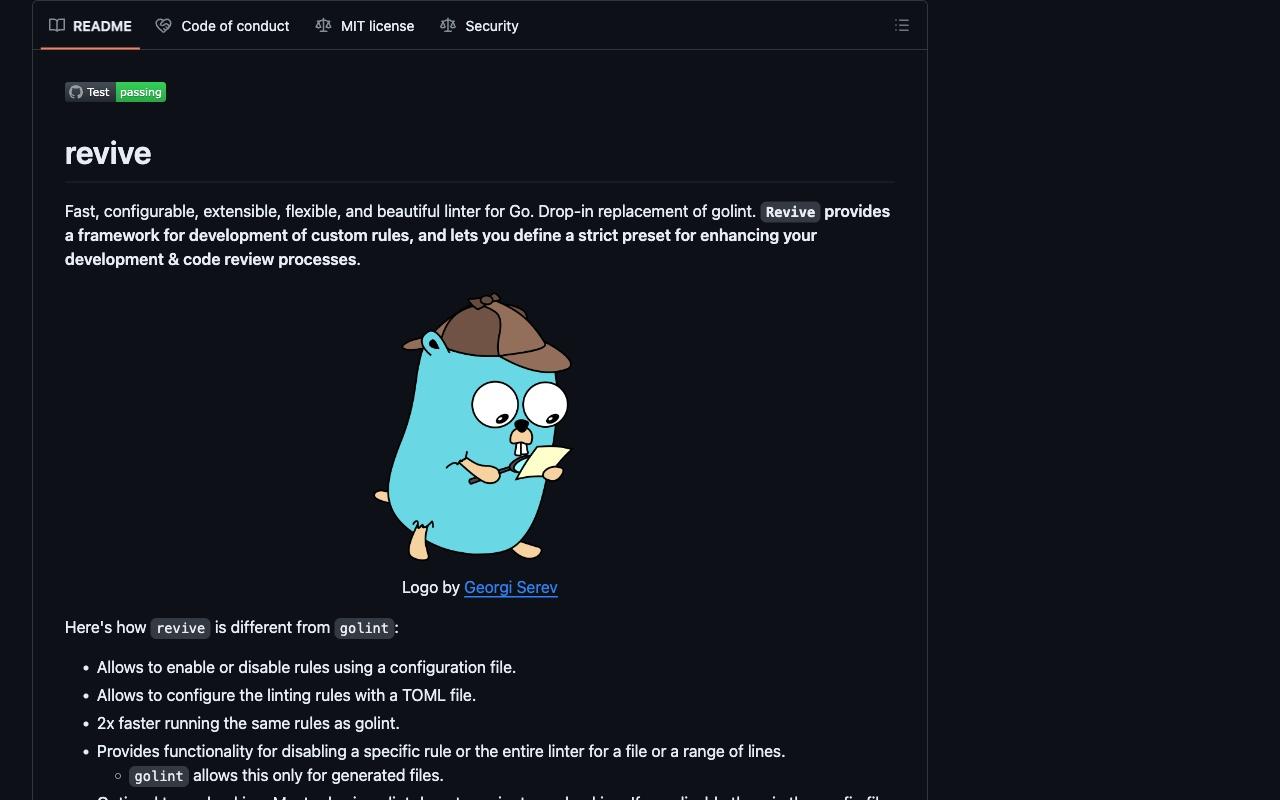Switch to Code of conduct tab
Screen dimensions: 1280x800
[x=222, y=26]
